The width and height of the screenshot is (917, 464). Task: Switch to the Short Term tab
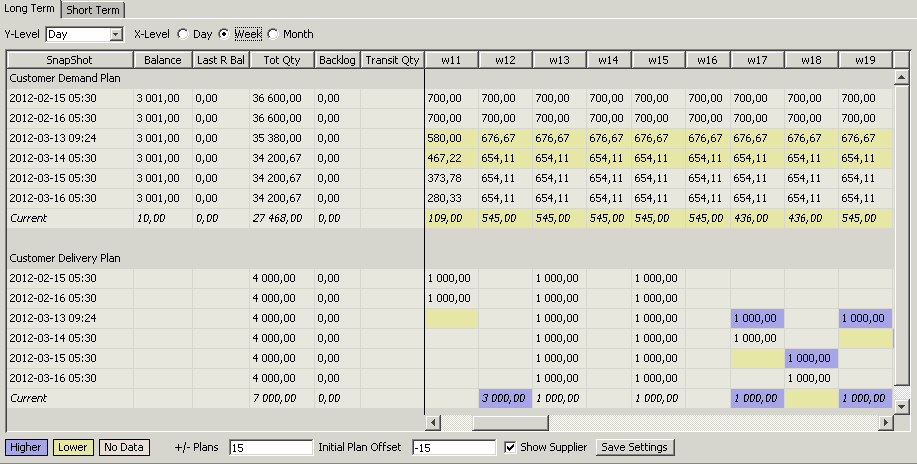(x=93, y=10)
